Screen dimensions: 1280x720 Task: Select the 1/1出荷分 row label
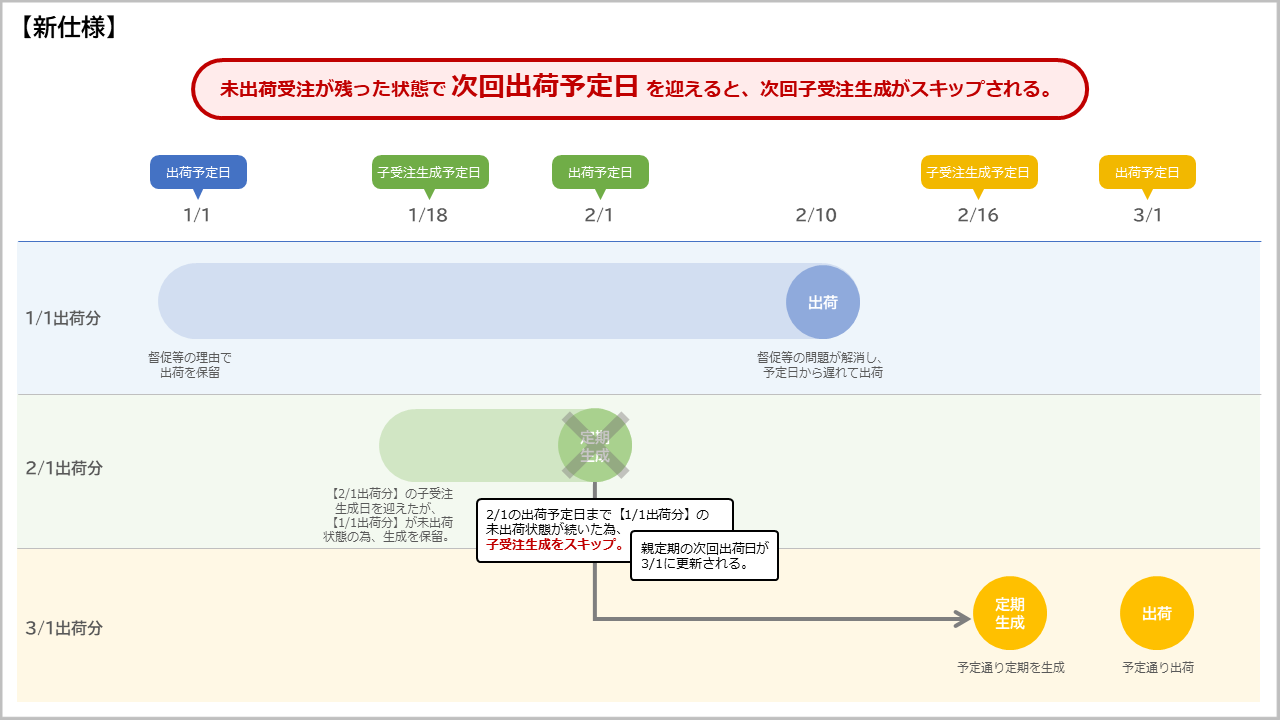64,318
